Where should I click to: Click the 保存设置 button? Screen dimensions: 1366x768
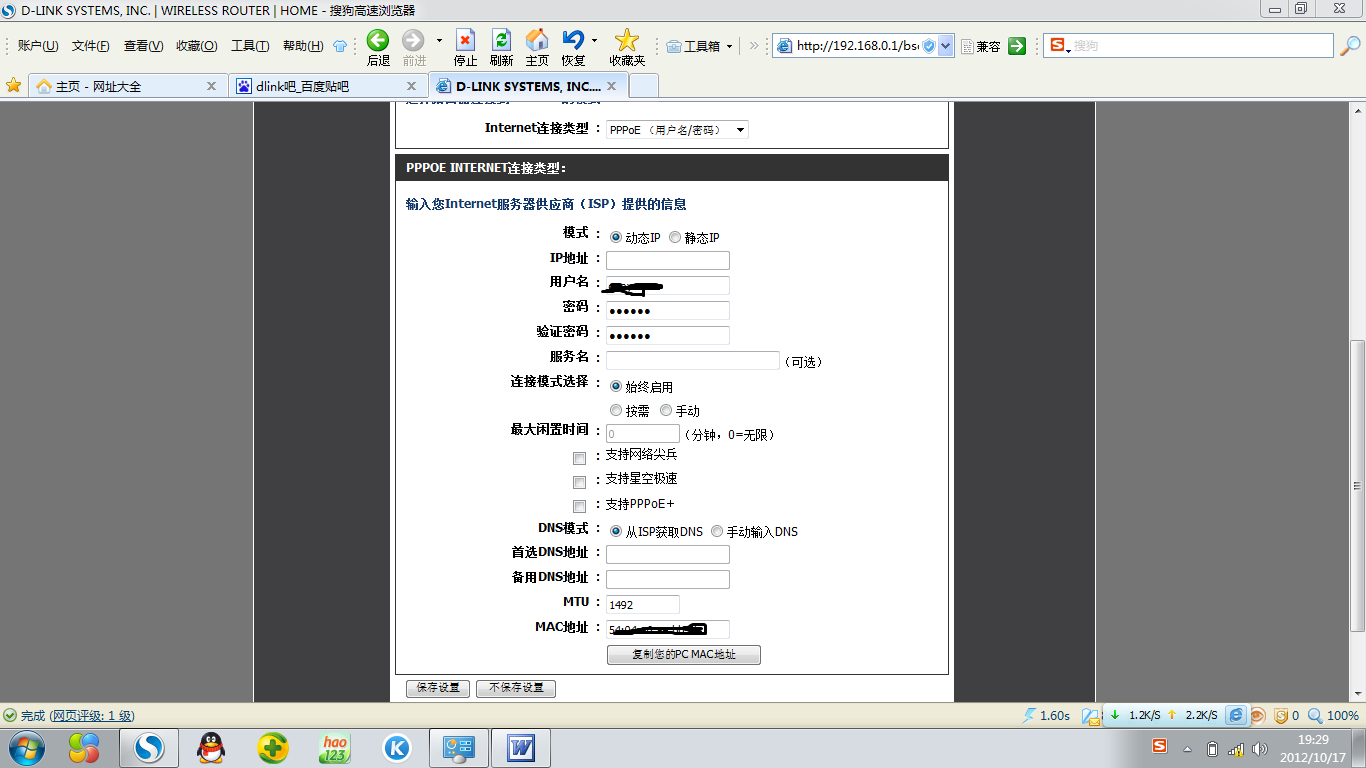point(438,688)
